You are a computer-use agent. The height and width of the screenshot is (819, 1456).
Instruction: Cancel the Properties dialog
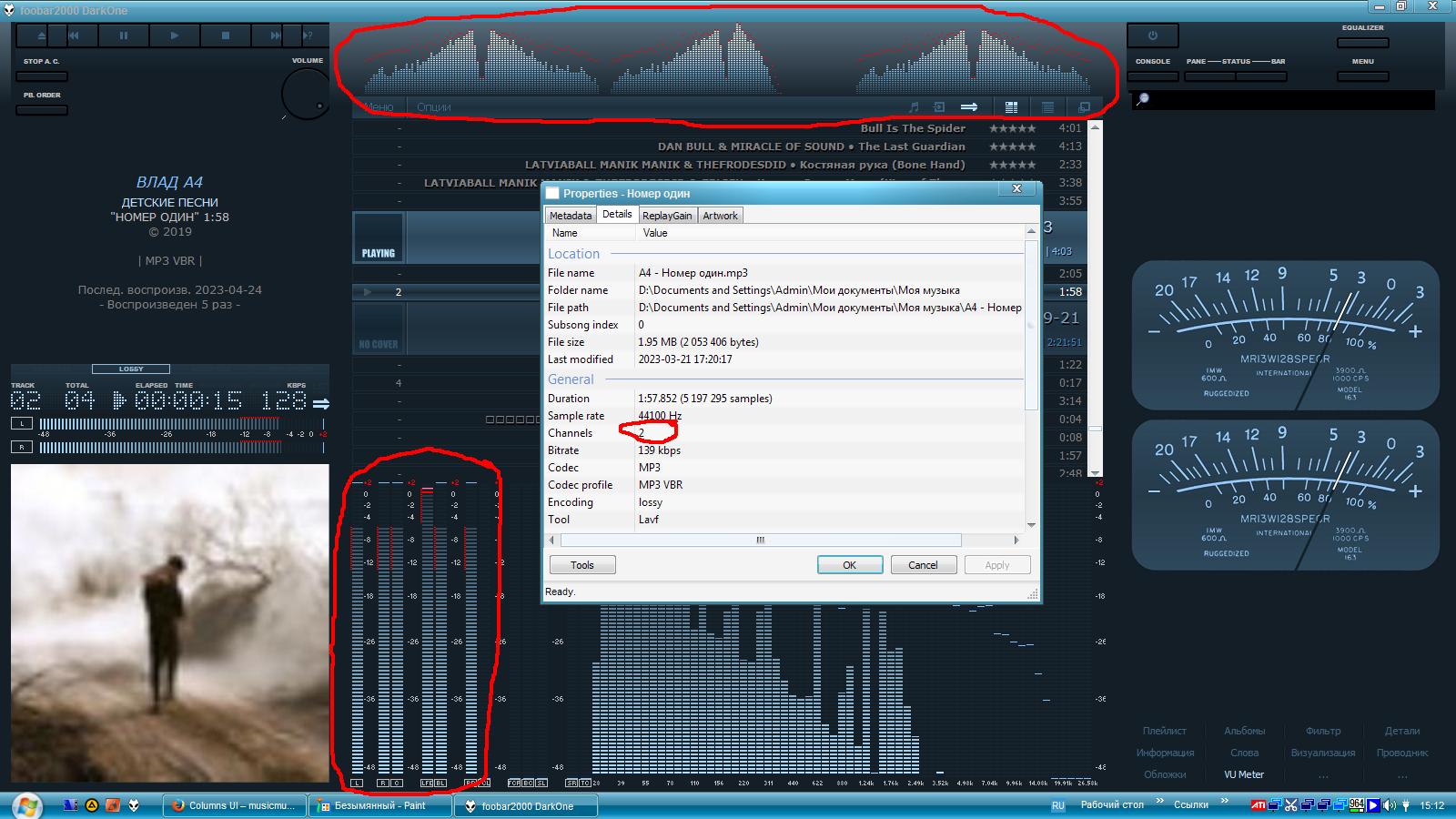923,565
